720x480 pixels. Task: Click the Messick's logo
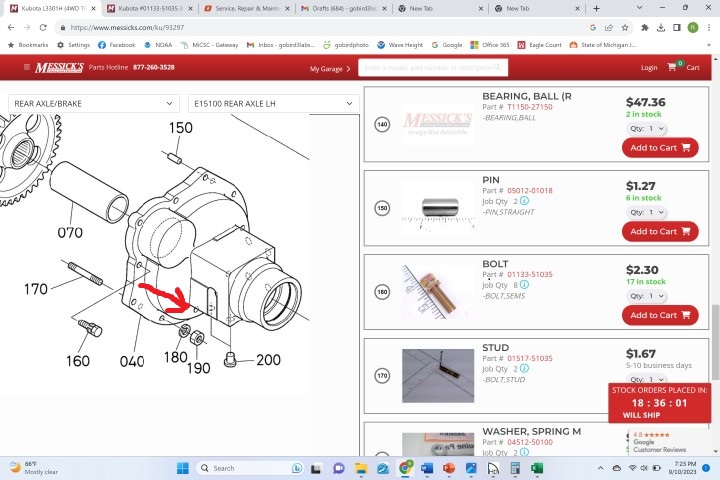[59, 68]
